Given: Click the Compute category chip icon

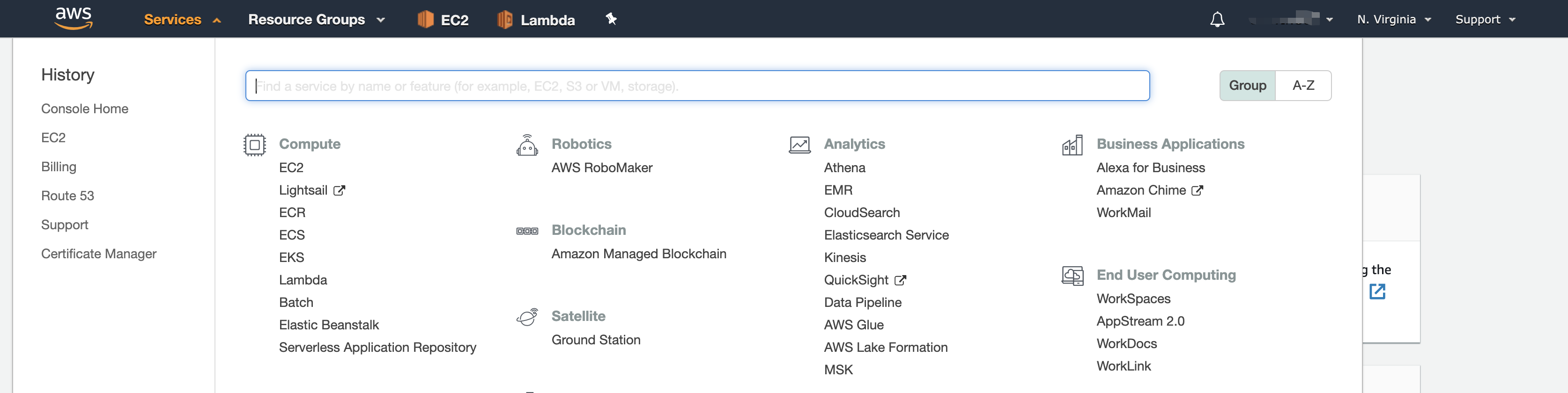Looking at the screenshot, I should (x=254, y=145).
